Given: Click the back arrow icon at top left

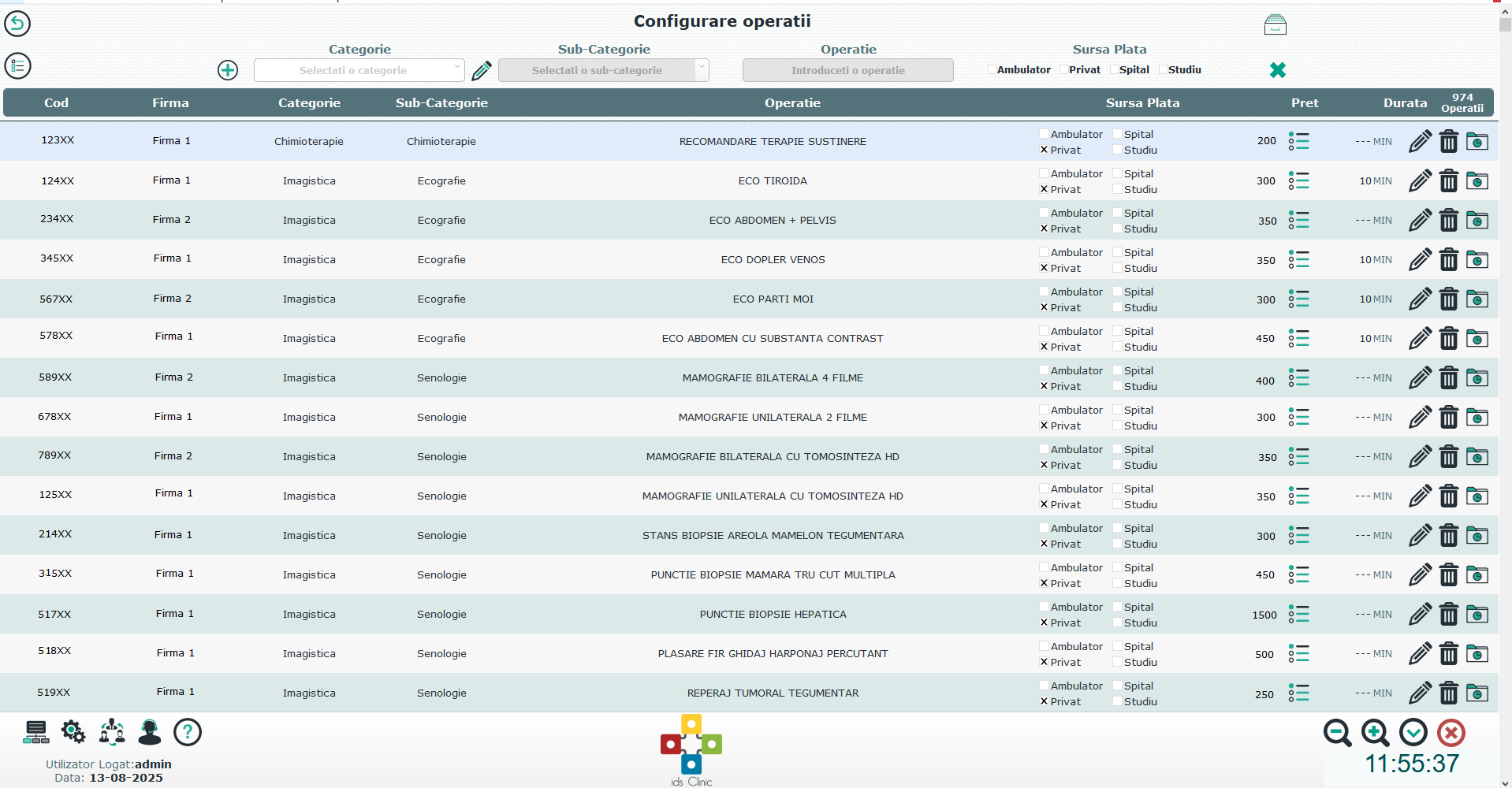Looking at the screenshot, I should [17, 24].
